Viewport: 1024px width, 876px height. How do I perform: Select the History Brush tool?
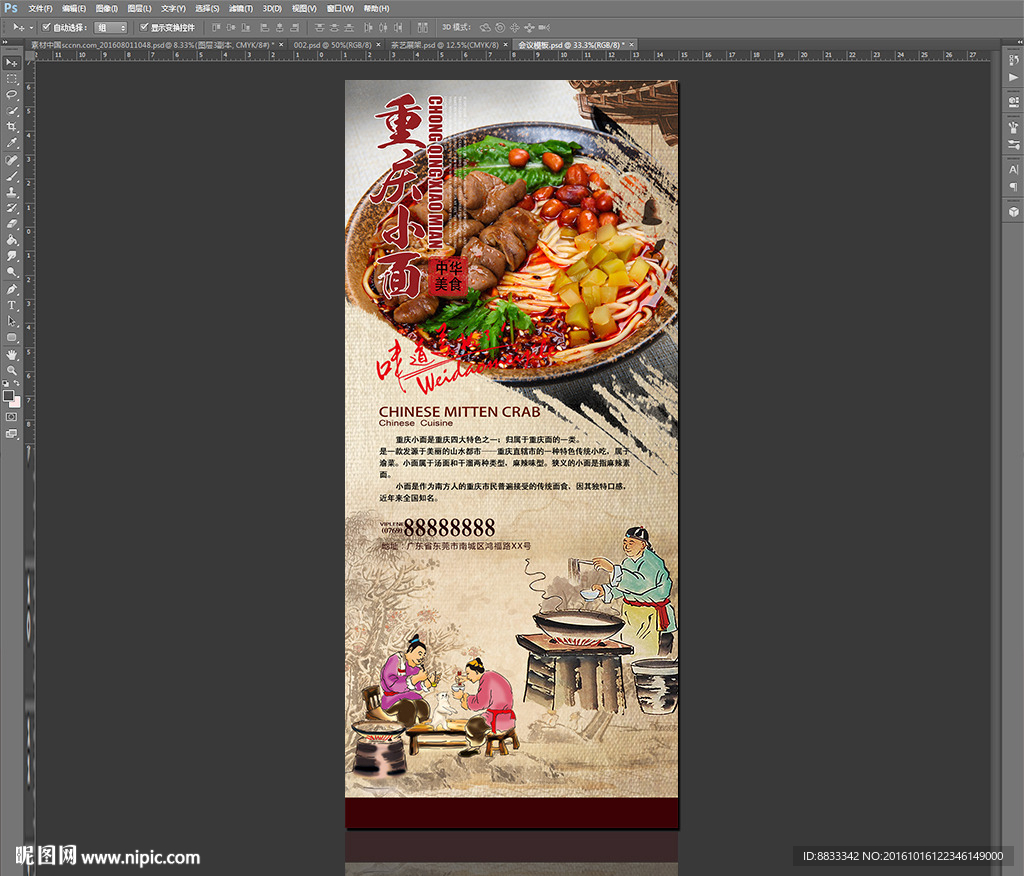[12, 208]
